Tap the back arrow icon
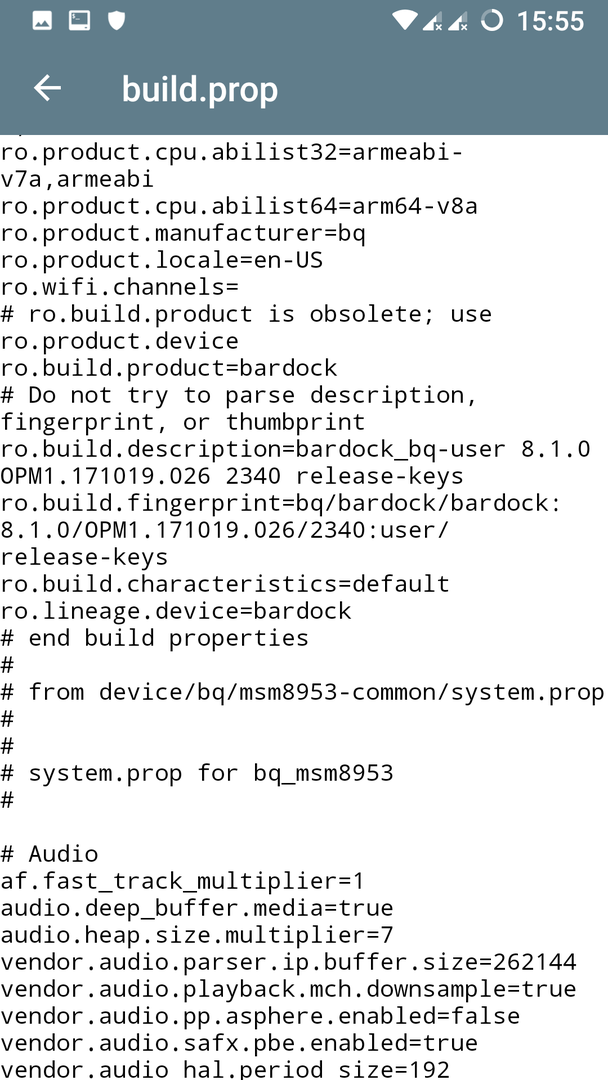Viewport: 608px width, 1080px height. click(48, 88)
